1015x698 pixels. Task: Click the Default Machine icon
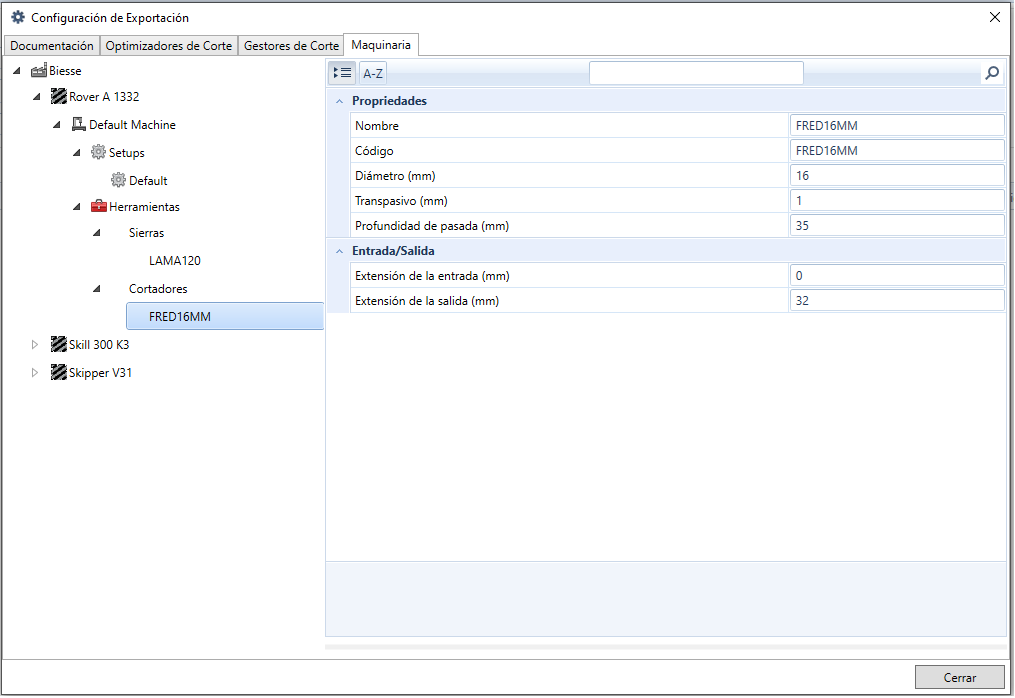pos(79,124)
